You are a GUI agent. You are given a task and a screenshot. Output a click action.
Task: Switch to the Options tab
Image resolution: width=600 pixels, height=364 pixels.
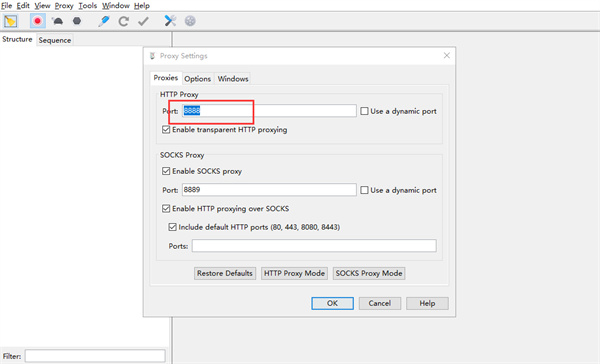click(197, 79)
